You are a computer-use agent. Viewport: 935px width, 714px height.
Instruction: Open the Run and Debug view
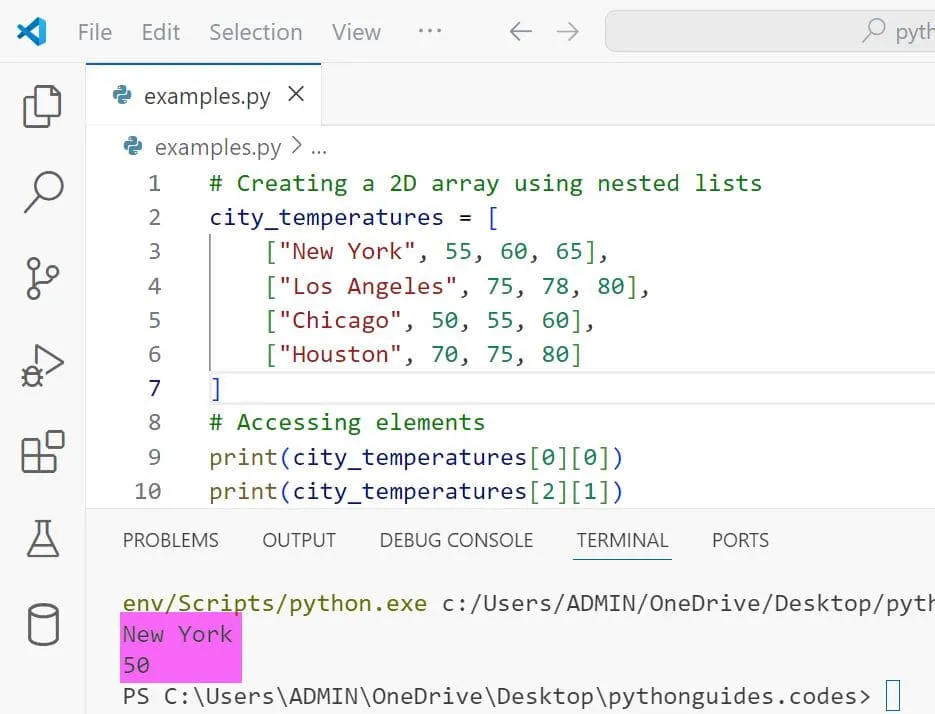click(42, 366)
